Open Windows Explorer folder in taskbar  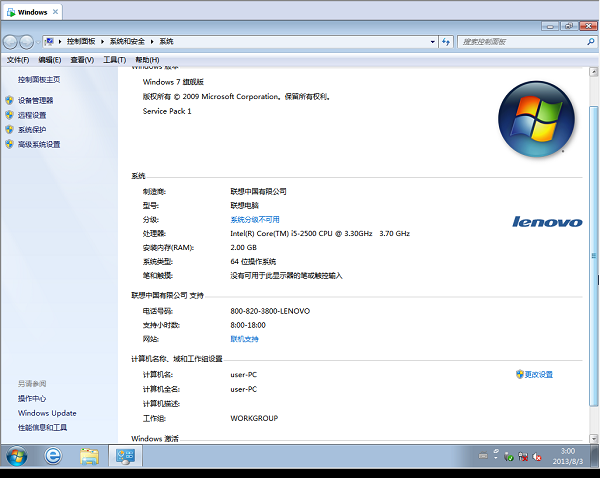pyautogui.click(x=89, y=456)
